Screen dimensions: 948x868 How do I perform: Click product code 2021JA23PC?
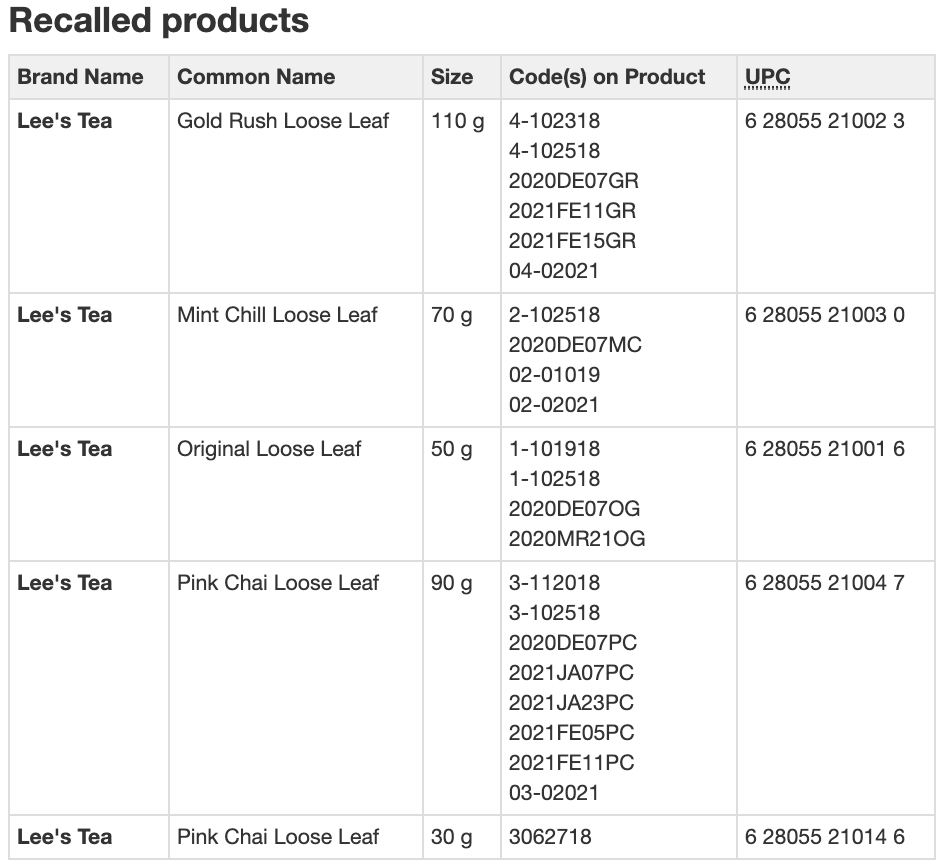pos(571,703)
